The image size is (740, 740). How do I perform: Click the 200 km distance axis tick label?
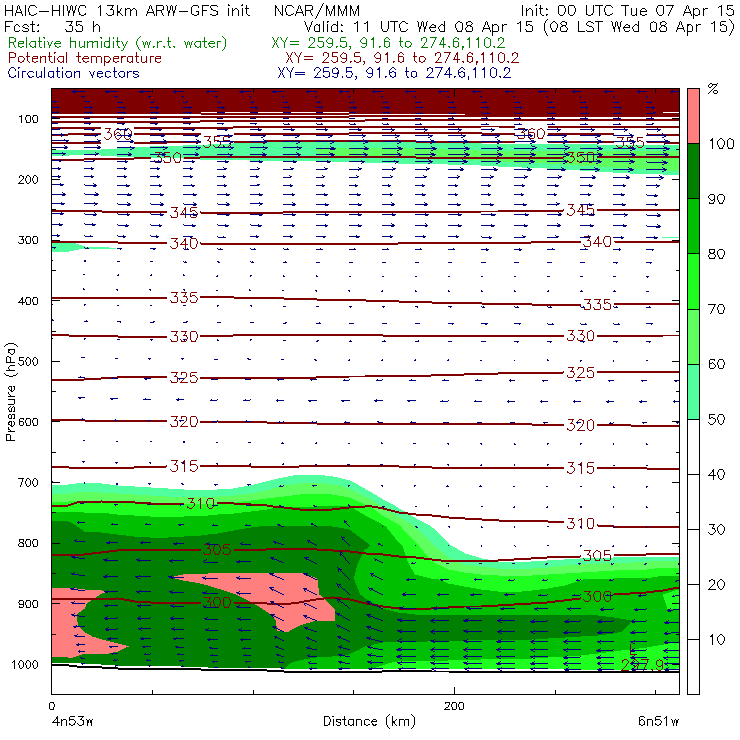click(x=454, y=706)
